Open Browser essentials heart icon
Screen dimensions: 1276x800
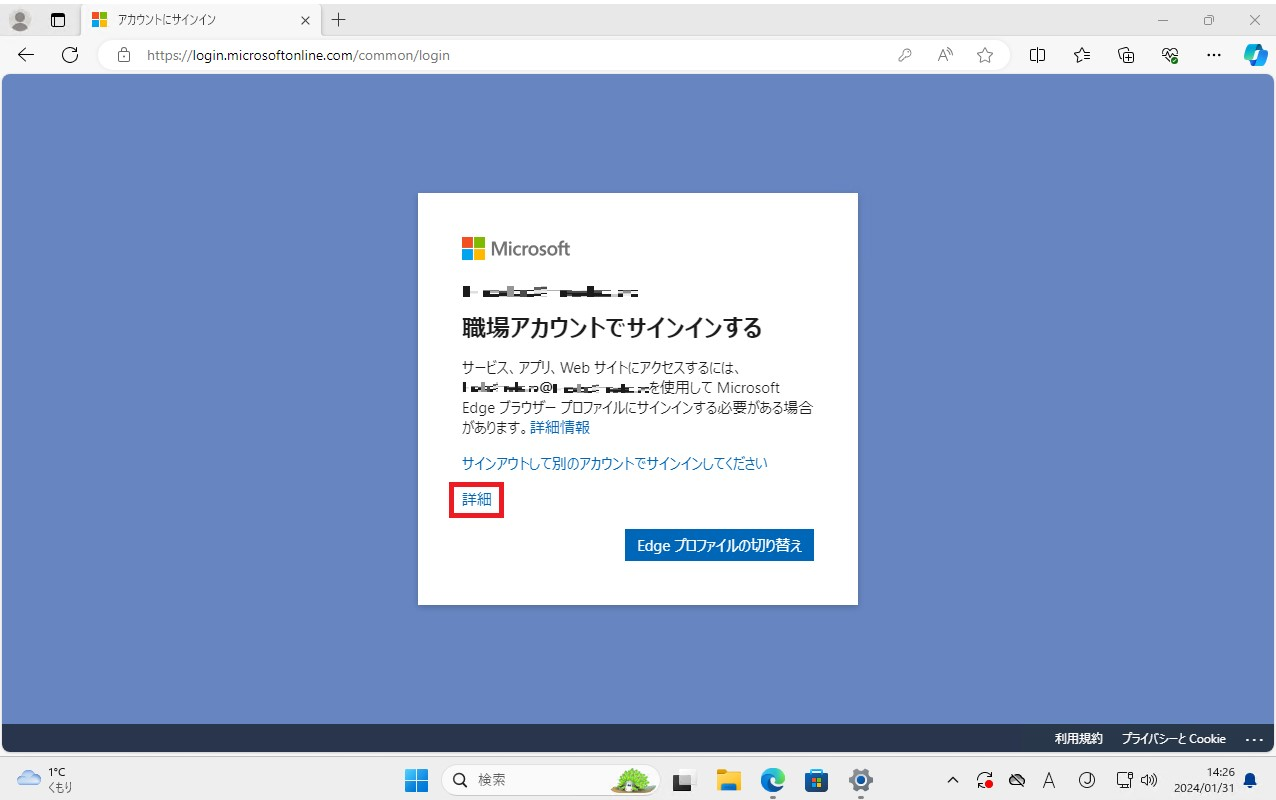[x=1170, y=55]
